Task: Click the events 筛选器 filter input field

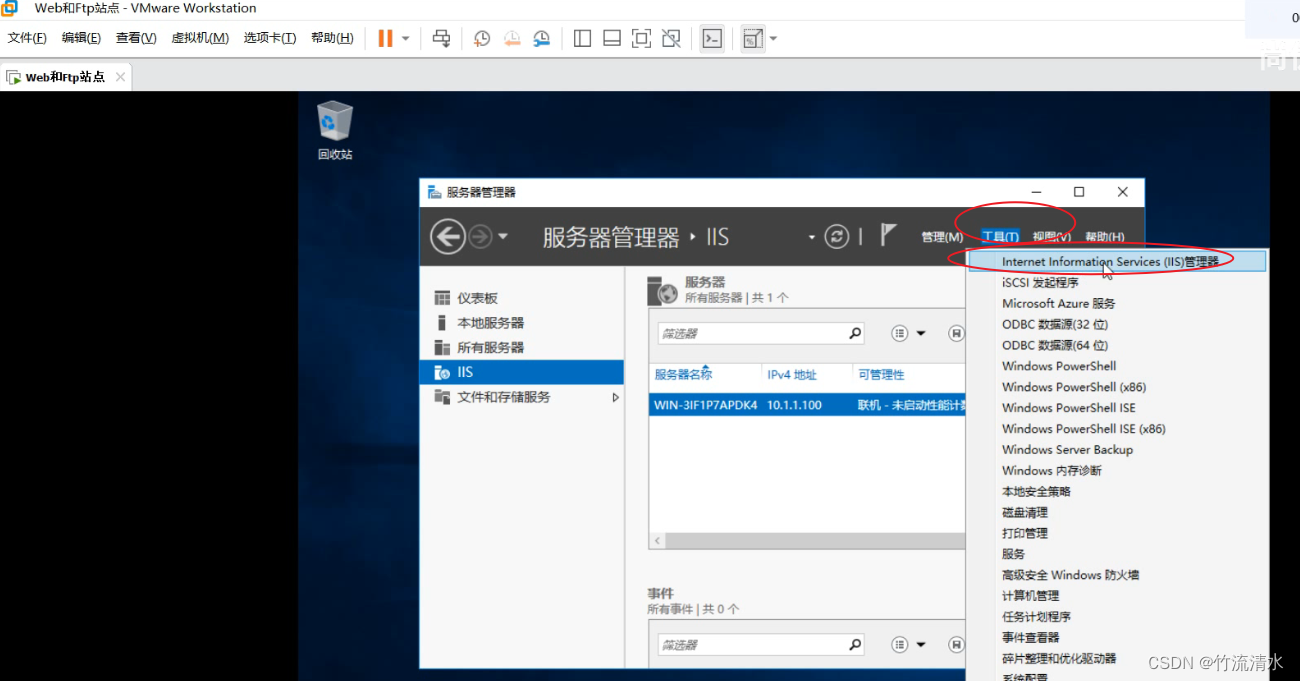Action: [x=751, y=645]
